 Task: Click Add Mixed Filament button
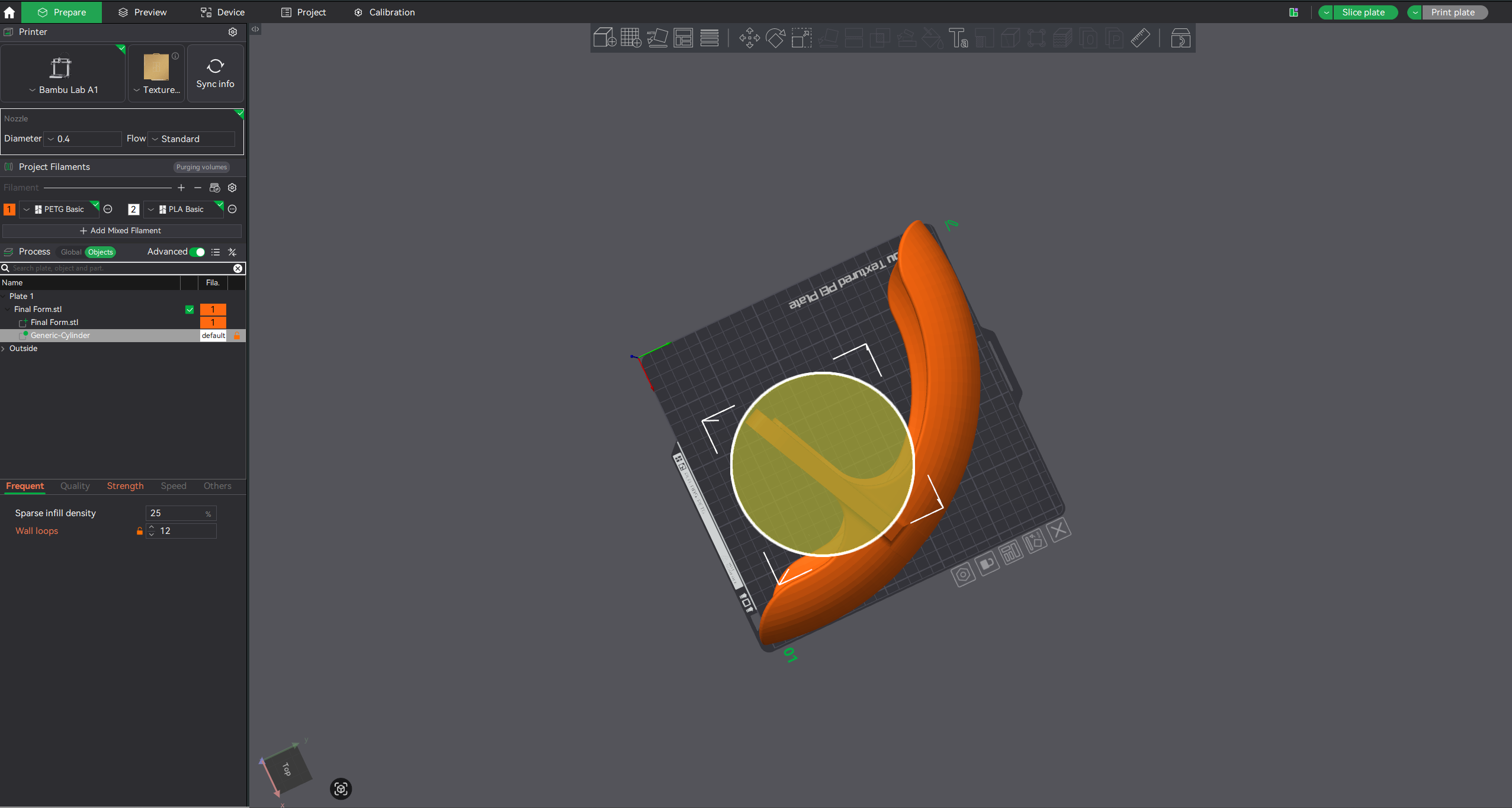coord(121,231)
